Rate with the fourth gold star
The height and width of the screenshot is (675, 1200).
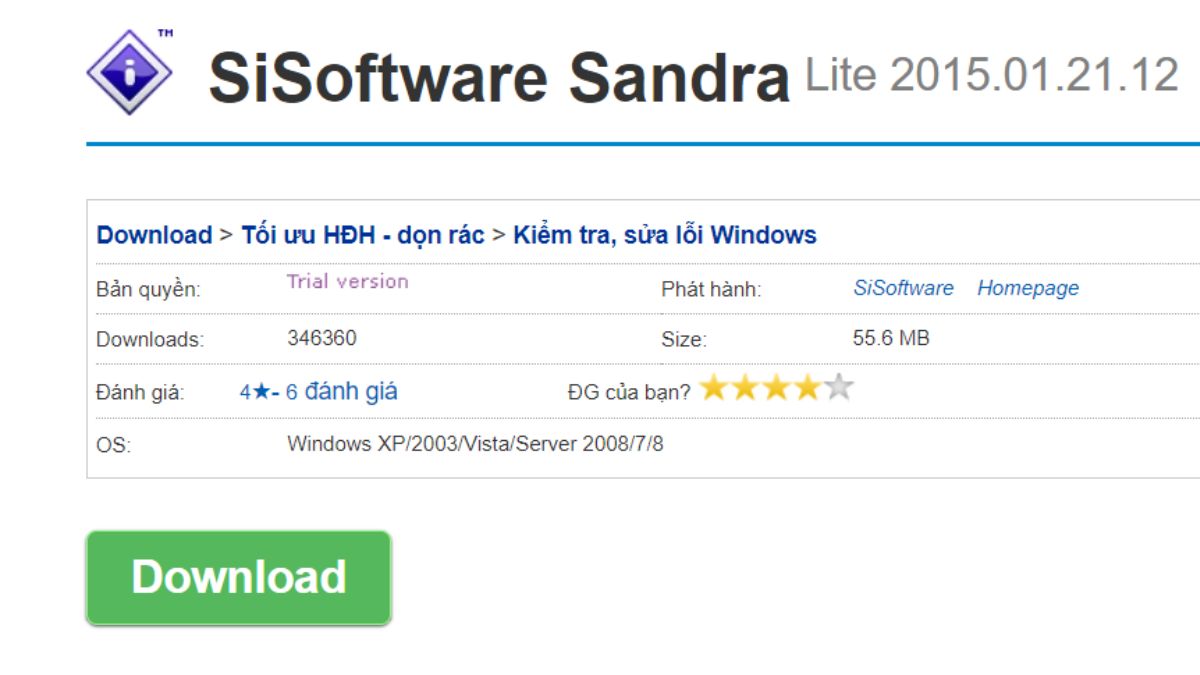pyautogui.click(x=807, y=387)
